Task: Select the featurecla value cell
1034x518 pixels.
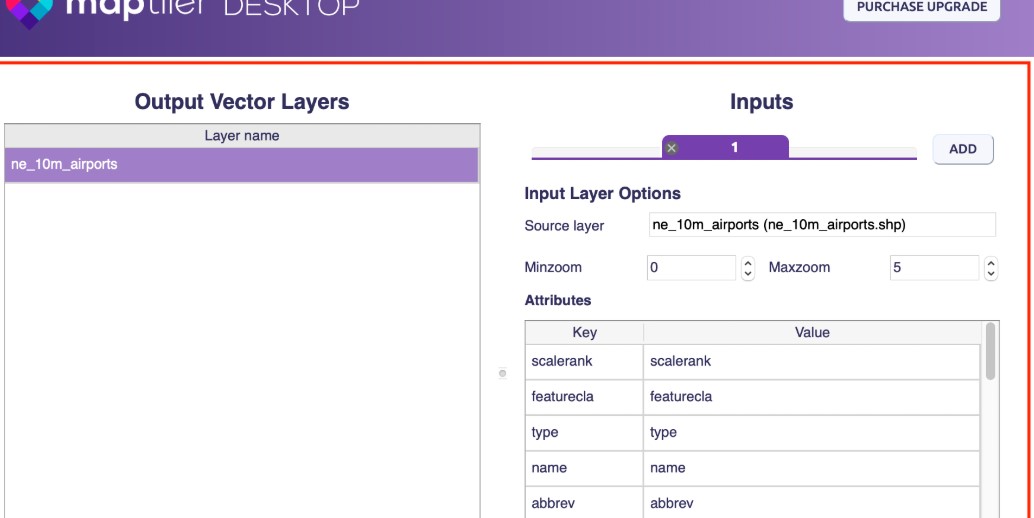Action: [812, 397]
